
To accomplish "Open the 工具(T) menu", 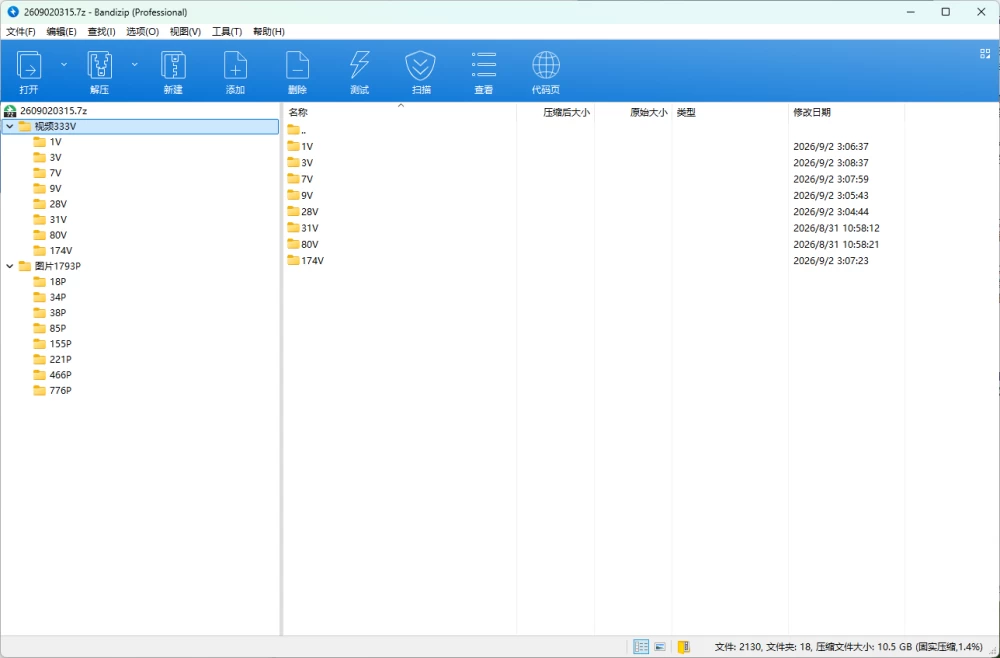I will pyautogui.click(x=227, y=31).
